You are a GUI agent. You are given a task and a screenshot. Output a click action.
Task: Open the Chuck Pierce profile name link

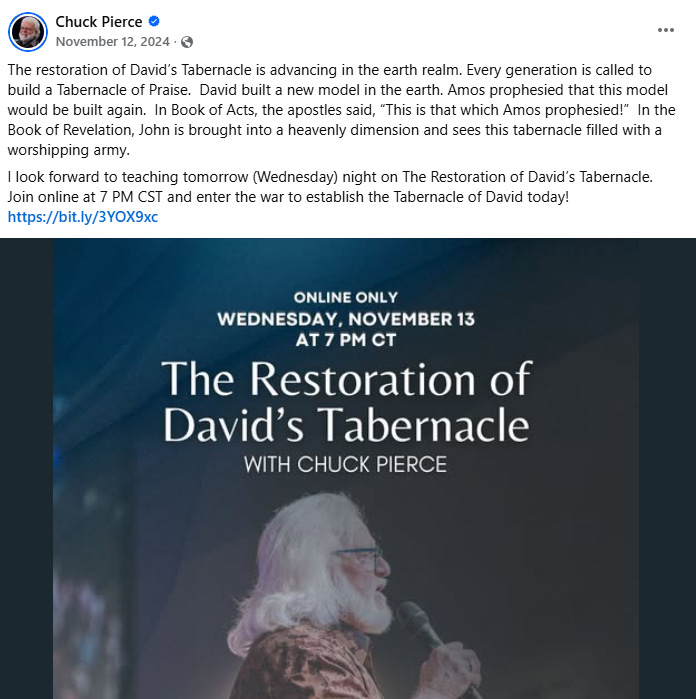point(99,21)
